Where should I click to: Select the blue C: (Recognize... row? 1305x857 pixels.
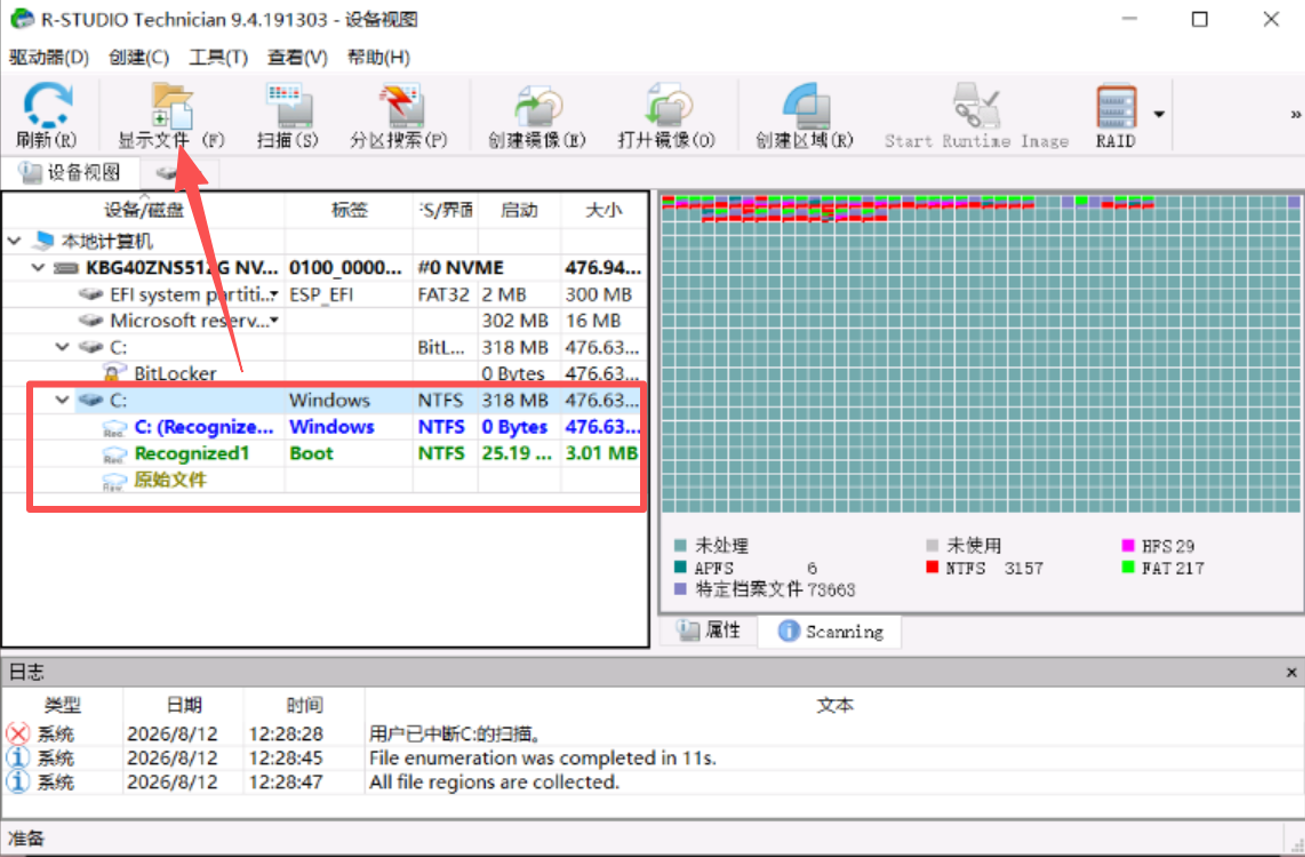(324, 427)
